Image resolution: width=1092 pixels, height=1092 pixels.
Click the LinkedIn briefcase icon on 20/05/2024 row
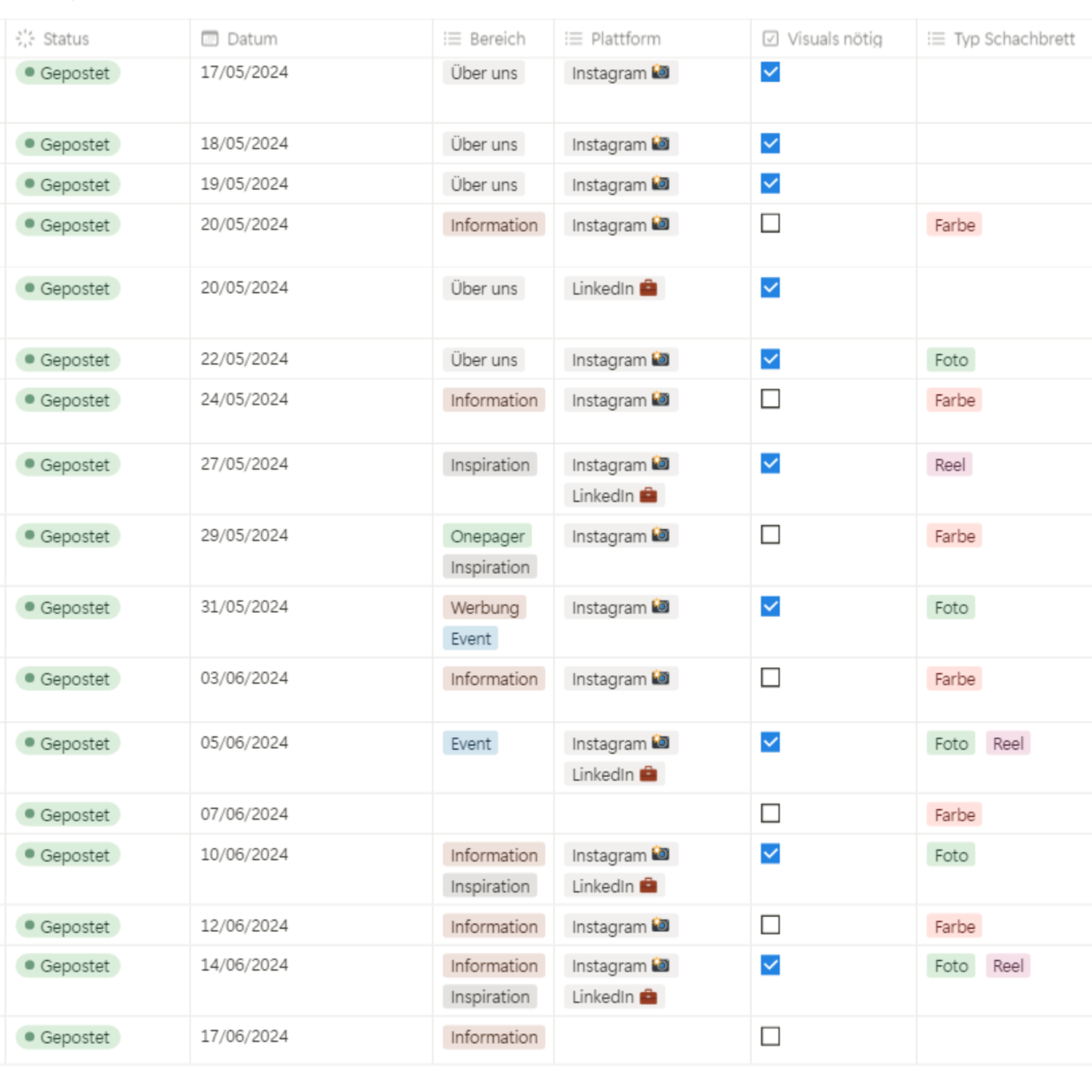(x=648, y=288)
